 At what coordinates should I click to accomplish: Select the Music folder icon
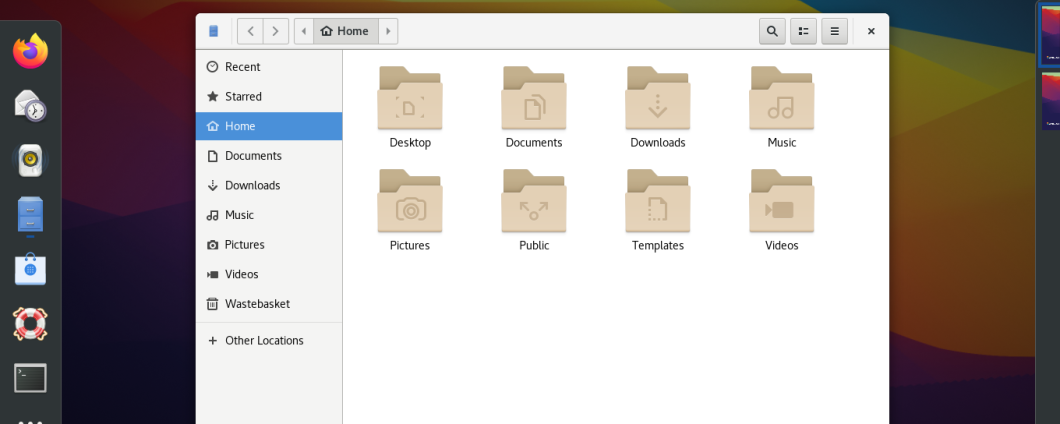tap(781, 99)
